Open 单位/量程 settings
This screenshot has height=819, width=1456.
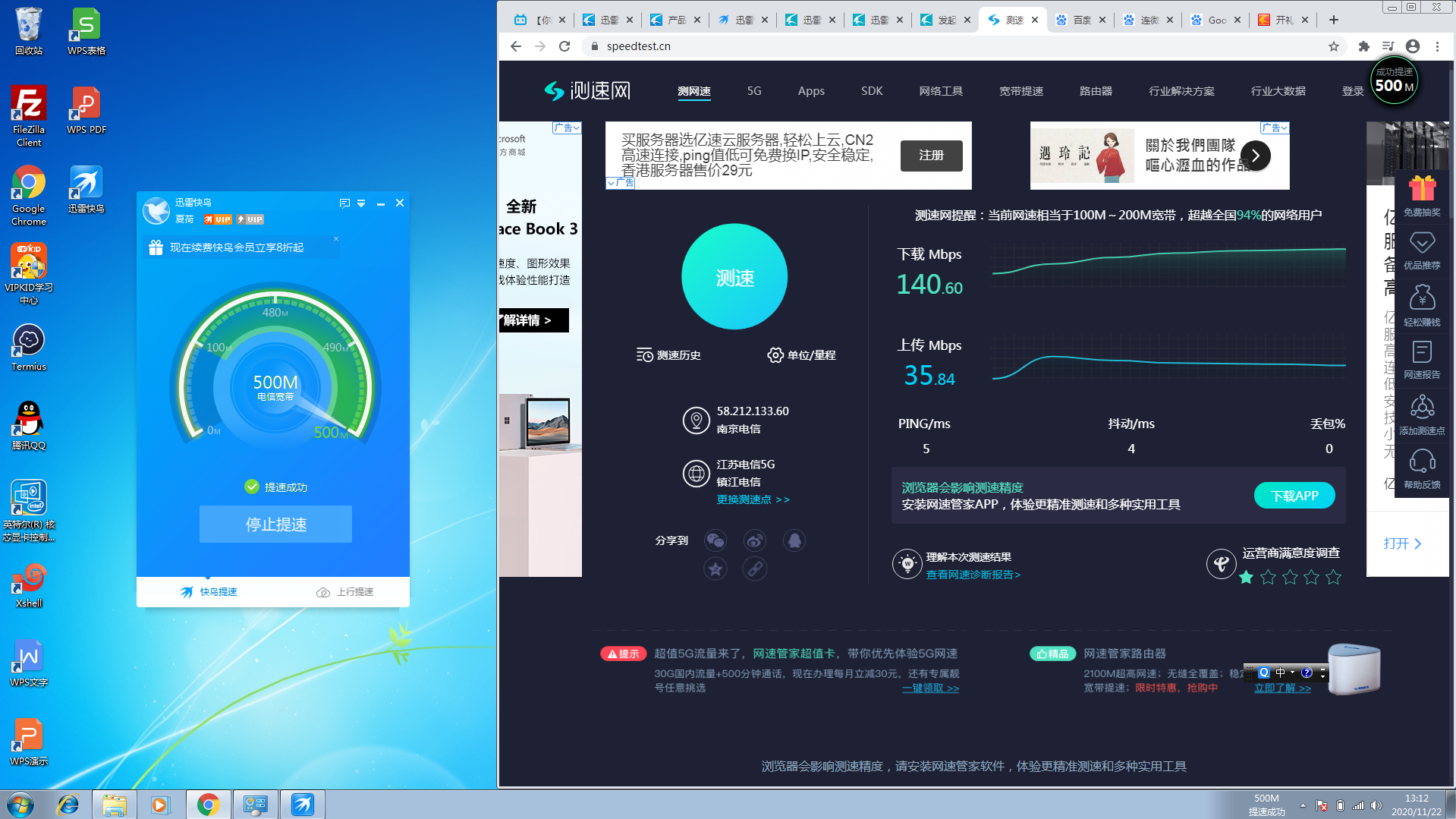tap(801, 355)
